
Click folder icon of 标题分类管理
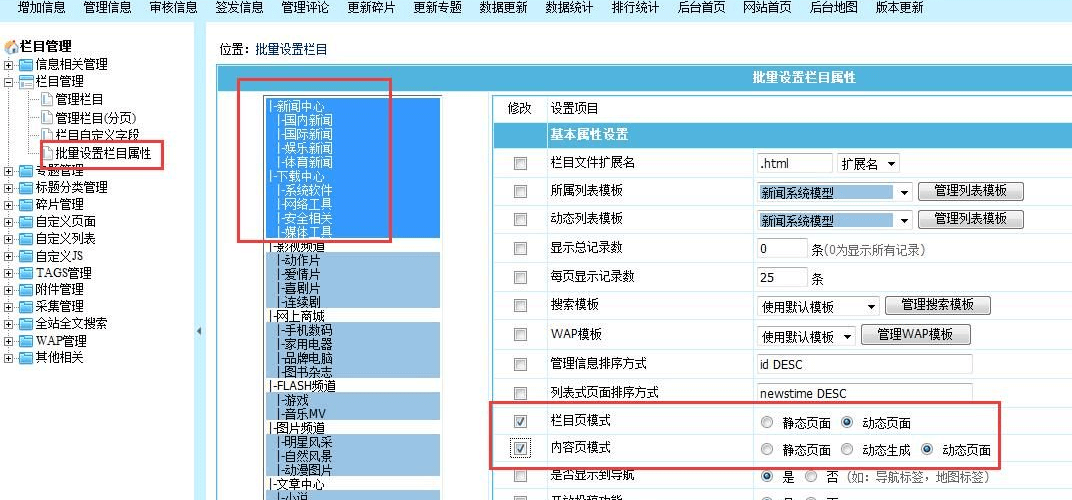[26, 187]
